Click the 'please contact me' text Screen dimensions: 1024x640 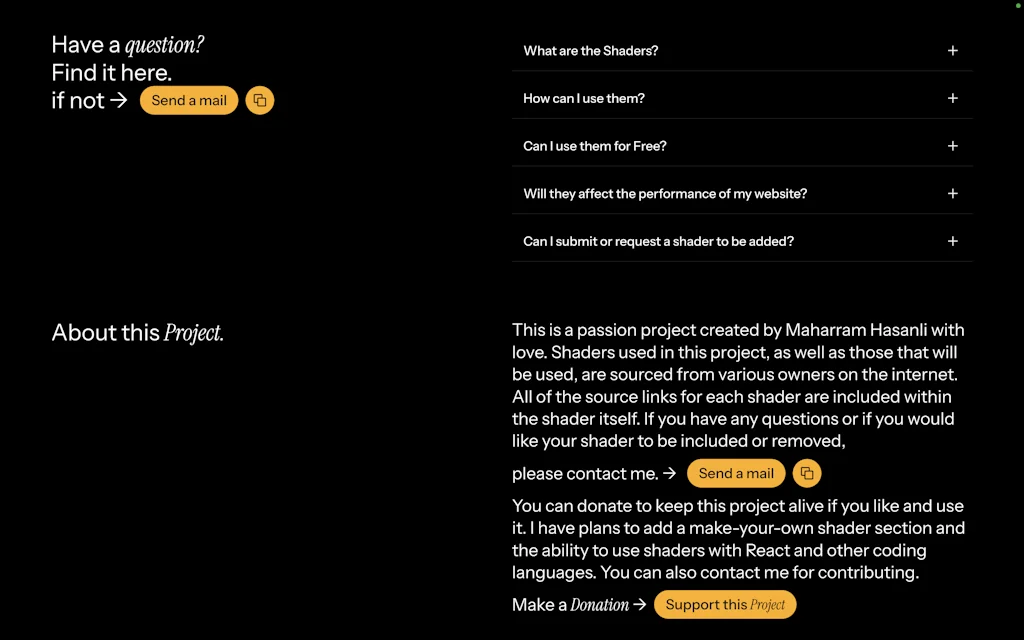tap(576, 473)
